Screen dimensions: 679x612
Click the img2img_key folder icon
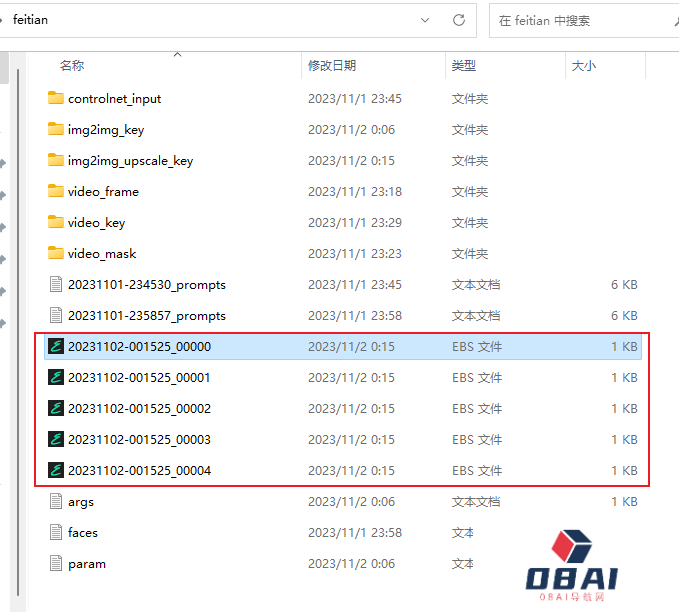[x=55, y=129]
